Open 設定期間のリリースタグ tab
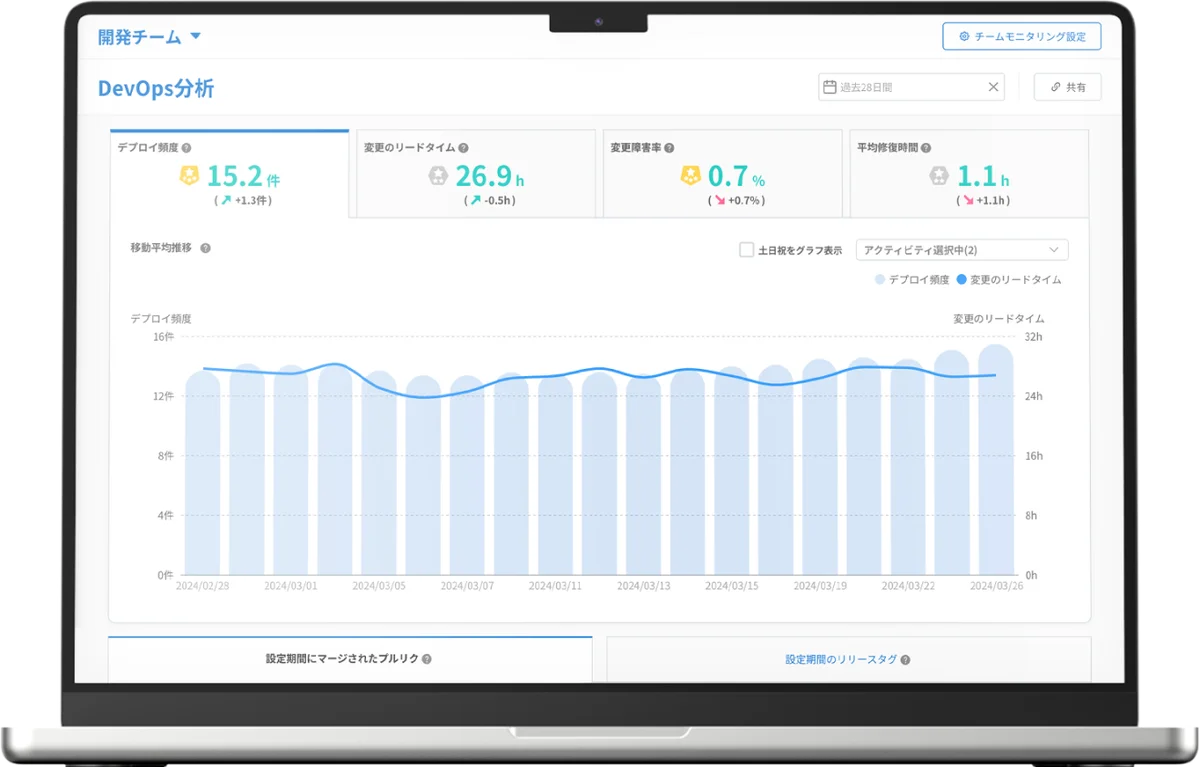The height and width of the screenshot is (767, 1200). (x=848, y=660)
